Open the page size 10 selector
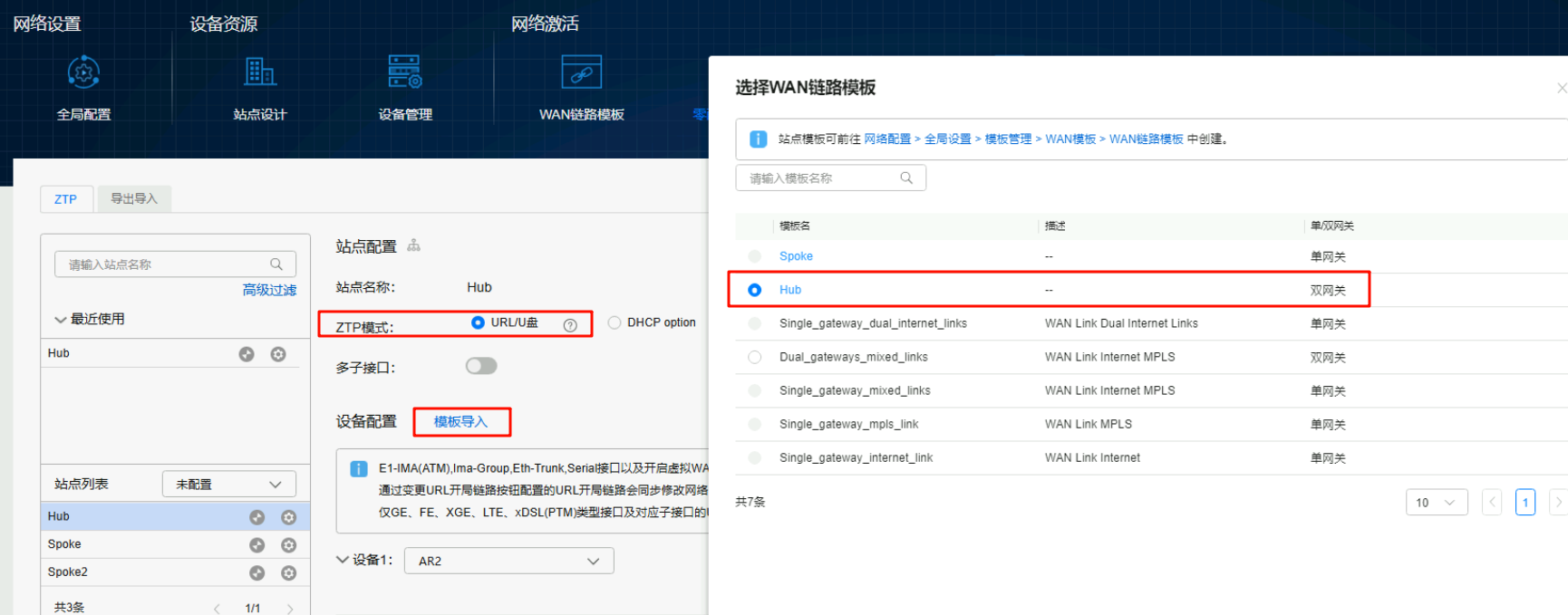This screenshot has width=1568, height=615. point(1436,503)
